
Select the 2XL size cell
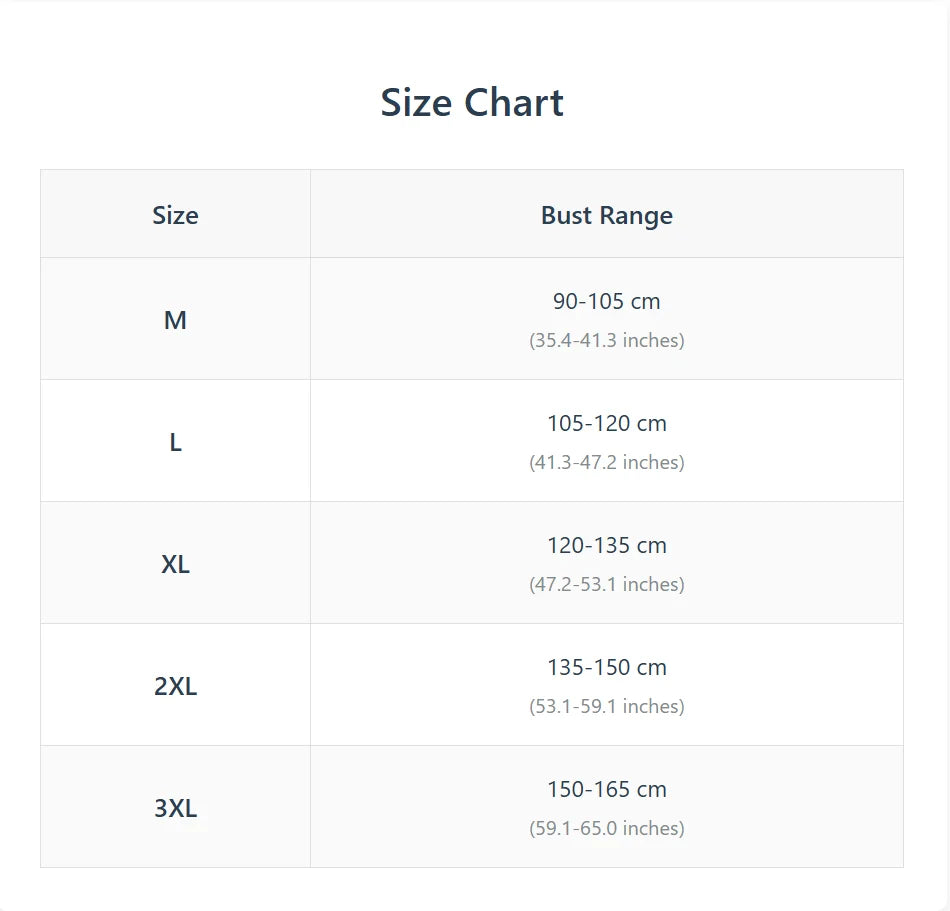pos(175,686)
